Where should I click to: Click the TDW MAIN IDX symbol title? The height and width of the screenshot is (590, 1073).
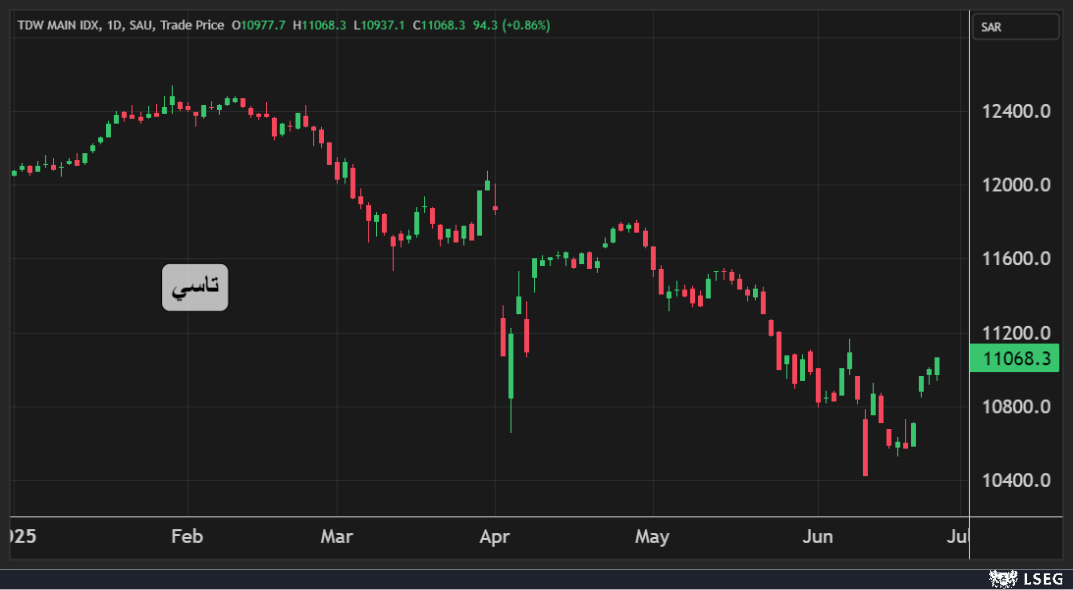62,25
